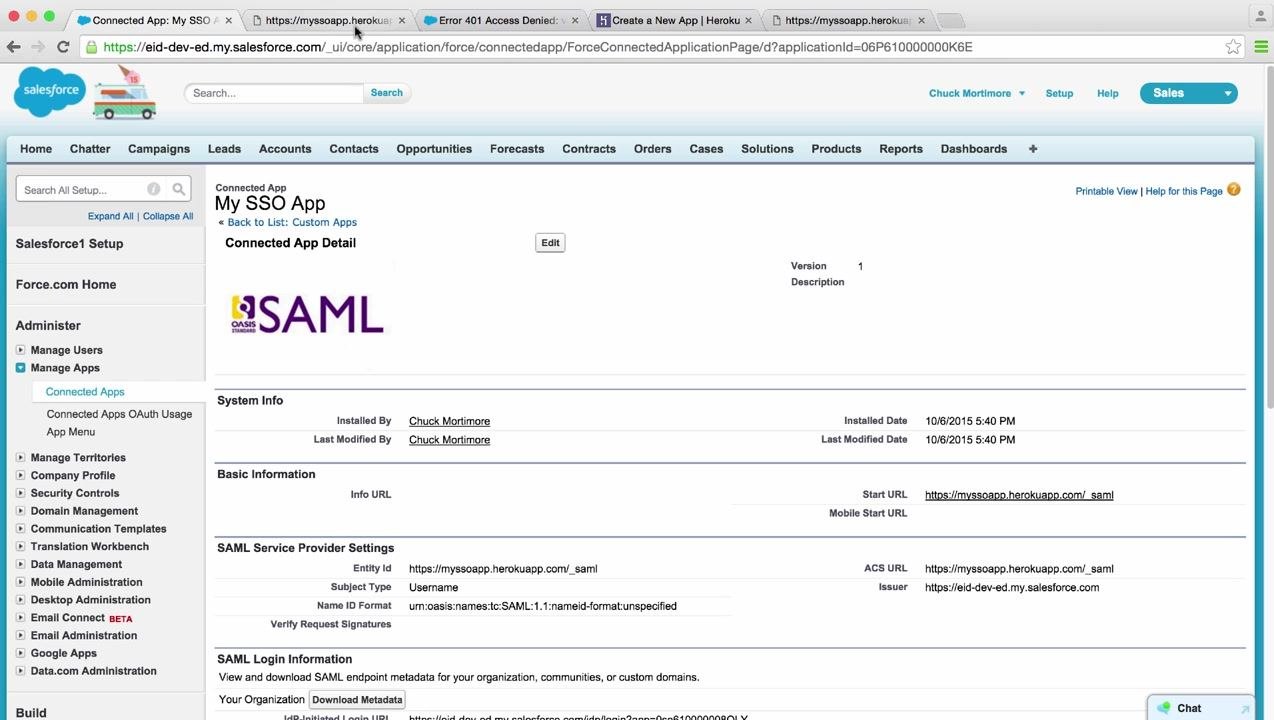Close the Connected App browser tab

pyautogui.click(x=228, y=20)
